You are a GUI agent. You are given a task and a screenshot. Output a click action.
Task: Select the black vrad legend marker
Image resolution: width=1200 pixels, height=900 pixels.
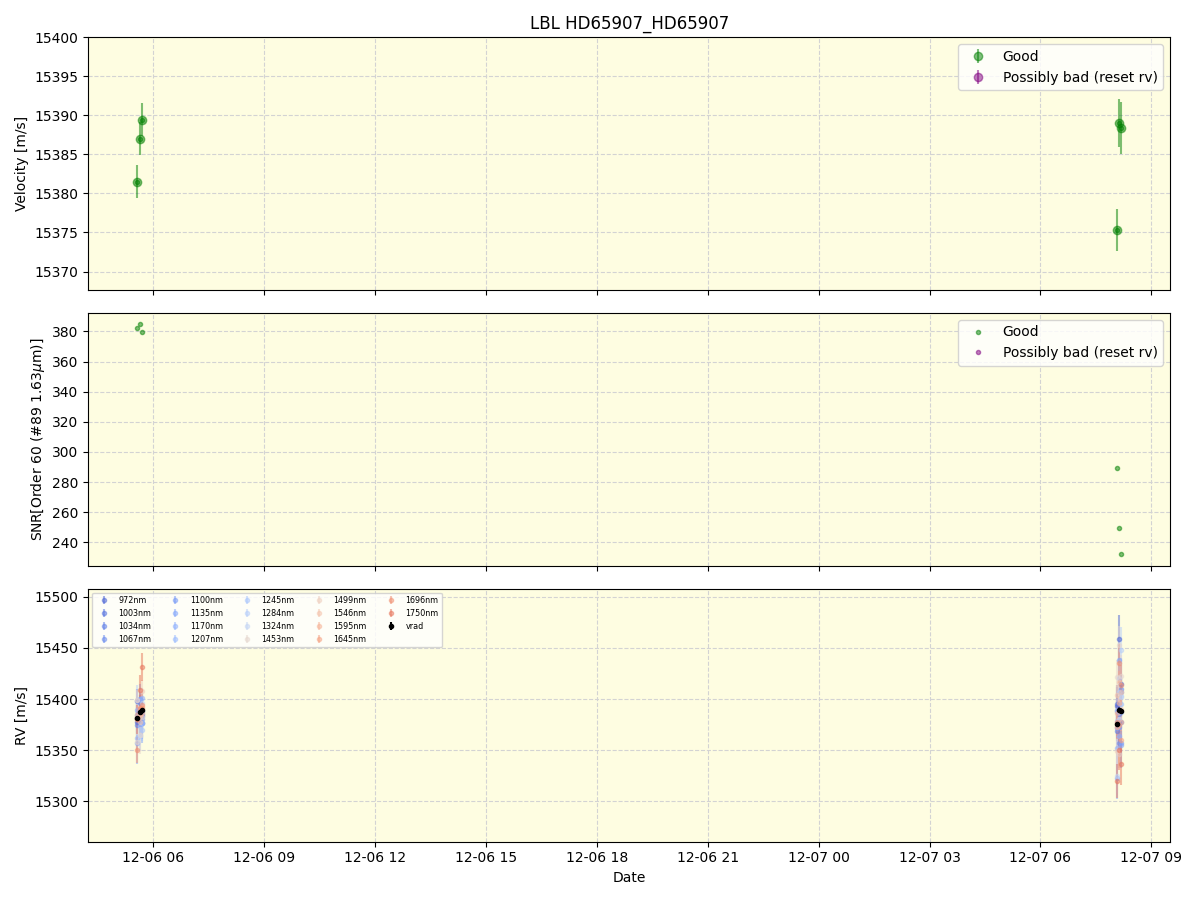click(x=391, y=626)
